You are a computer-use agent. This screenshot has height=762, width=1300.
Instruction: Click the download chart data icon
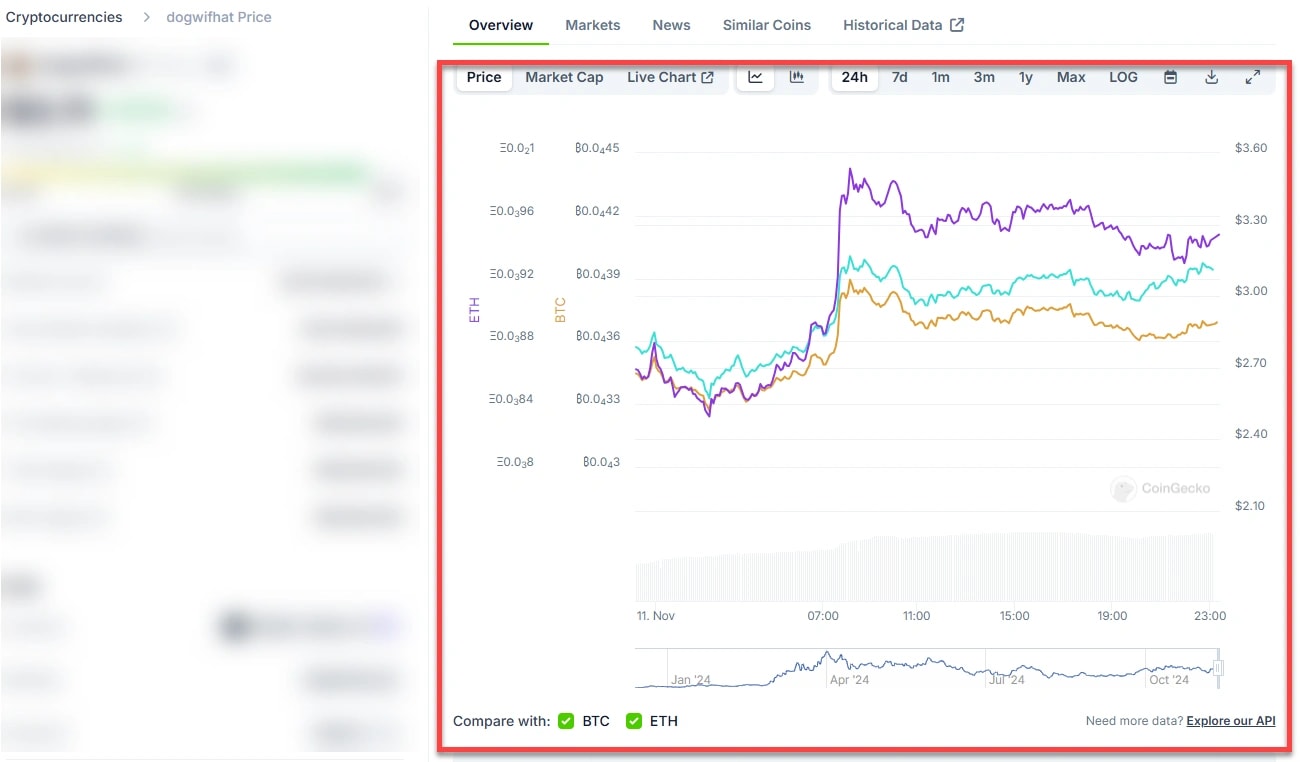coord(1211,77)
